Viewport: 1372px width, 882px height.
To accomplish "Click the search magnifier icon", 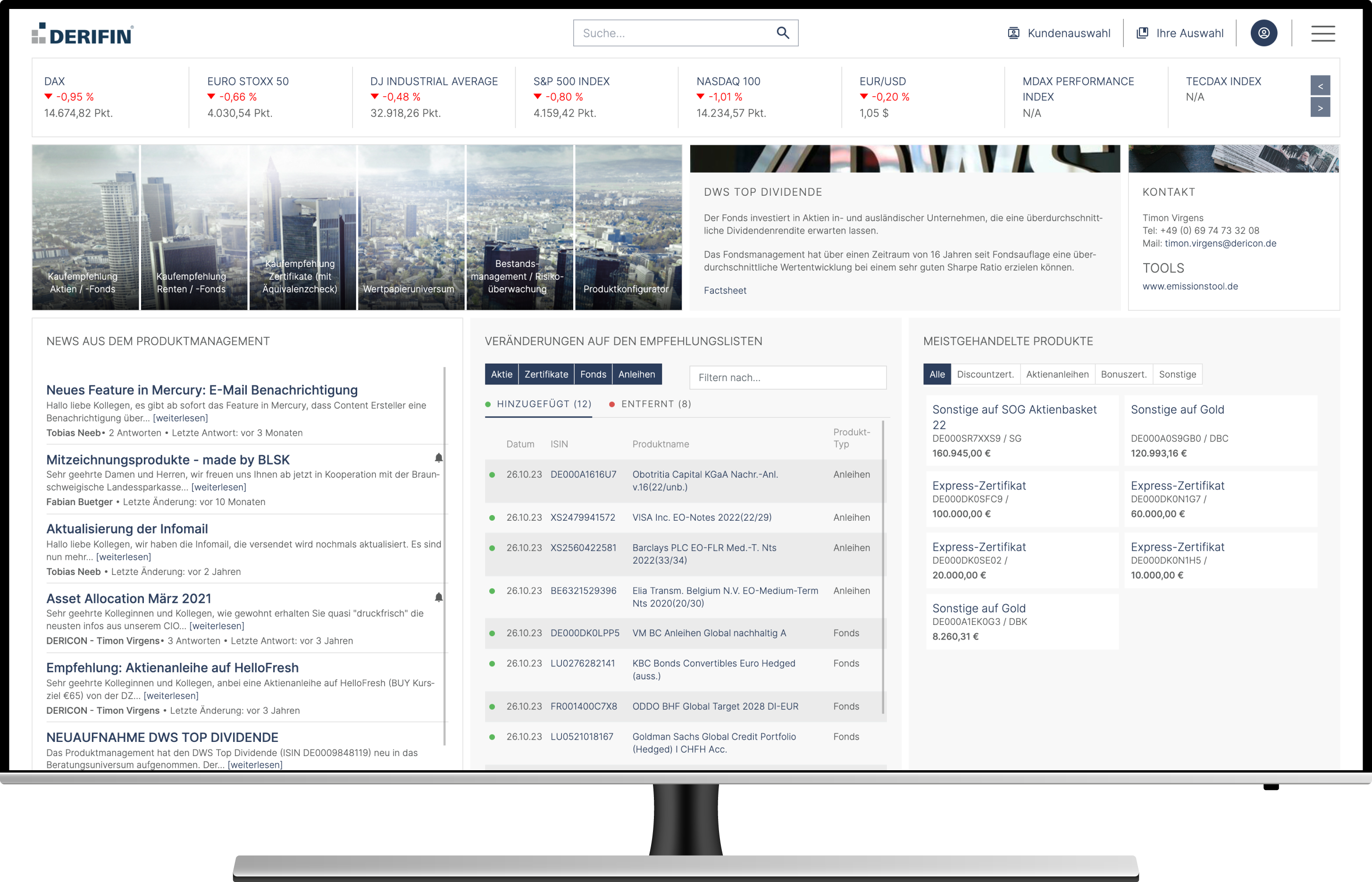I will point(783,33).
